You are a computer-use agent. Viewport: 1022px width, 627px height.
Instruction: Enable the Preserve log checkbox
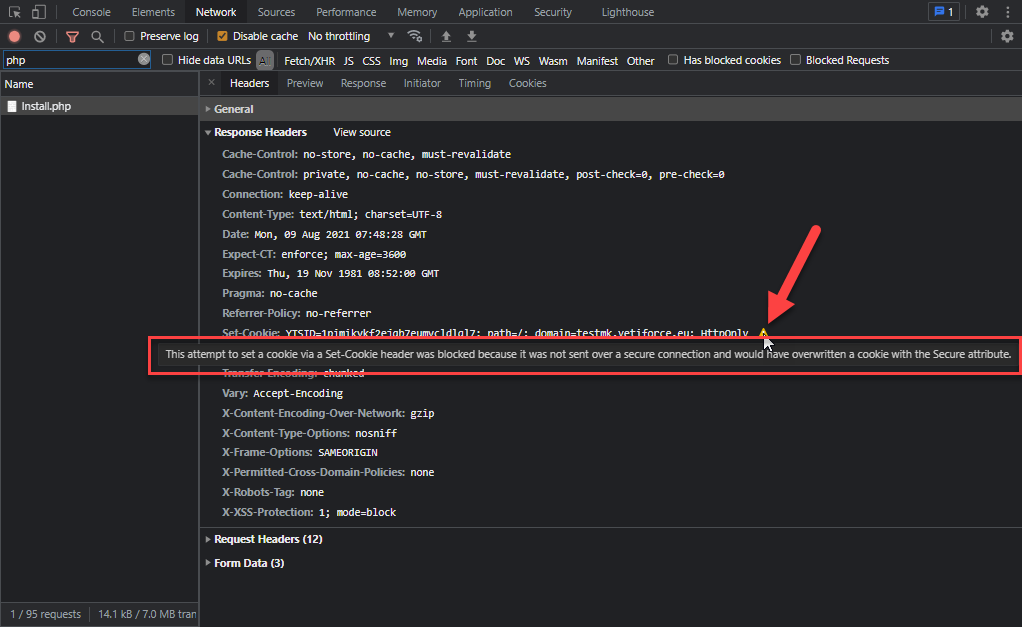pyautogui.click(x=130, y=36)
